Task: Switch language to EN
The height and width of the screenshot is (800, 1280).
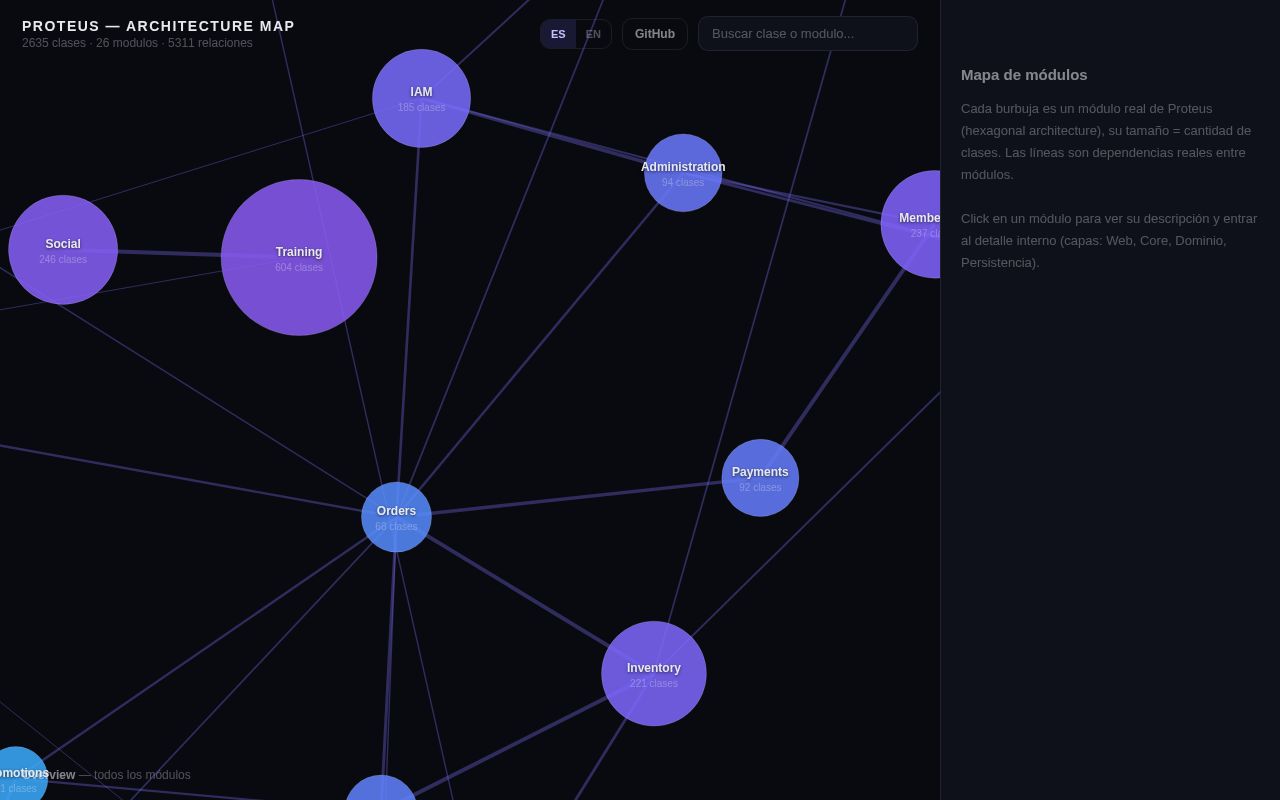Action: click(x=593, y=34)
